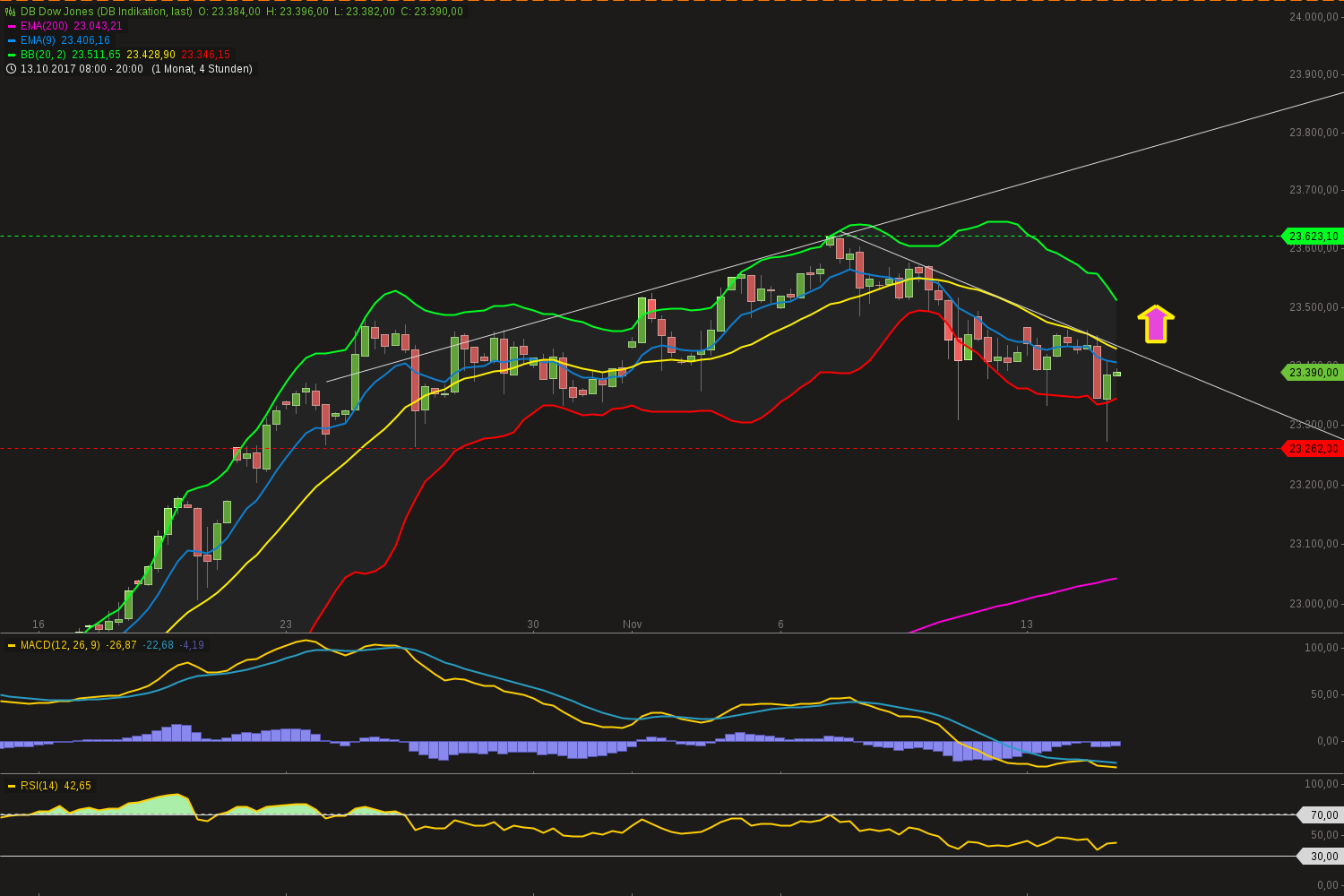Click the EMA(9) indicator label
1344x896 pixels.
[x=39, y=40]
